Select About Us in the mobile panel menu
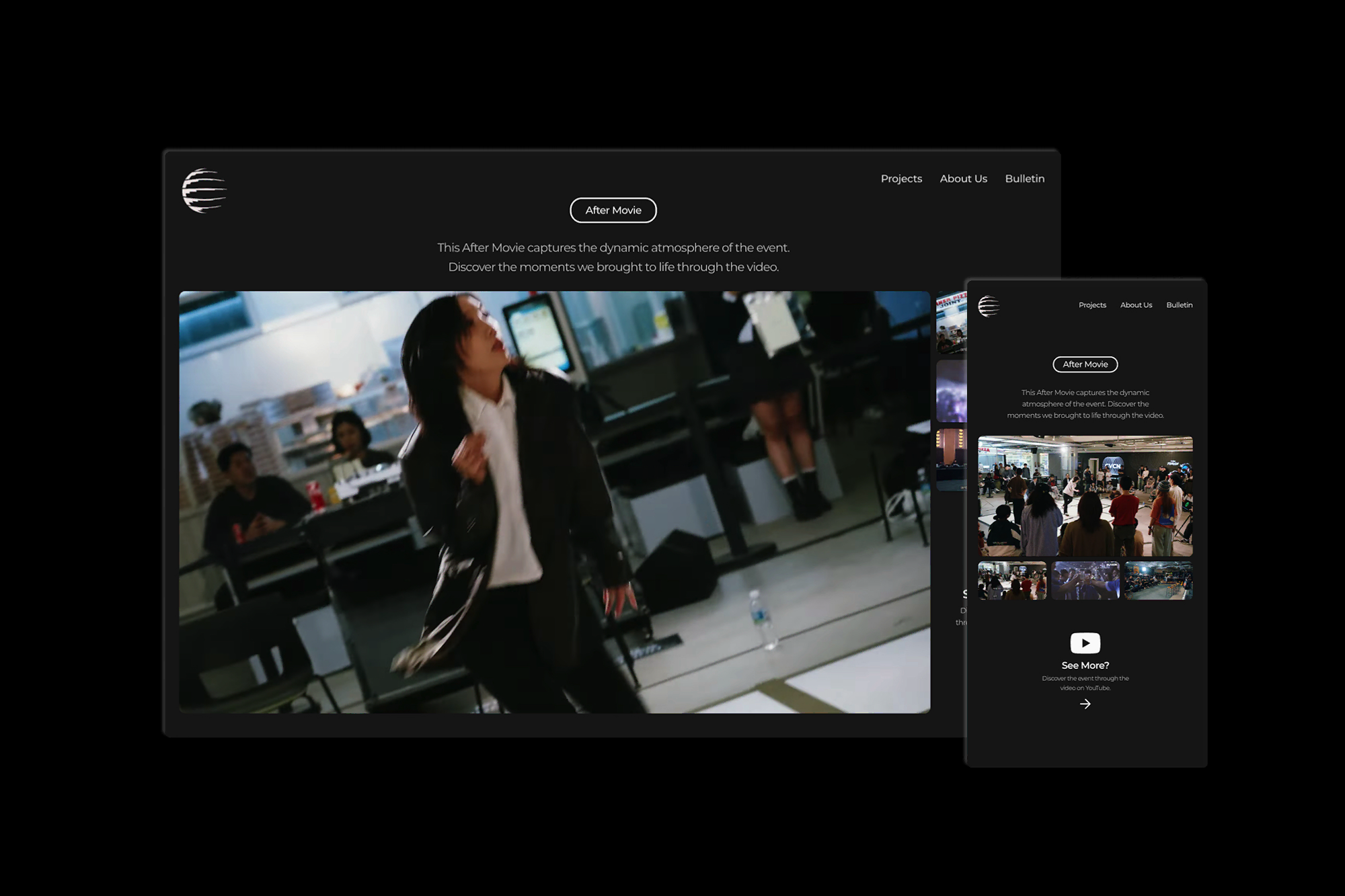 pyautogui.click(x=1136, y=305)
